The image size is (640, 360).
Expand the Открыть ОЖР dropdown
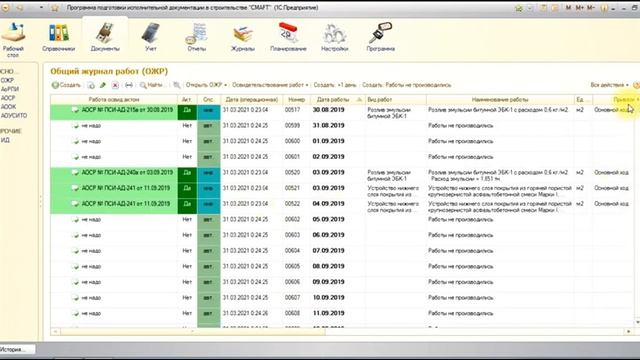(x=206, y=85)
